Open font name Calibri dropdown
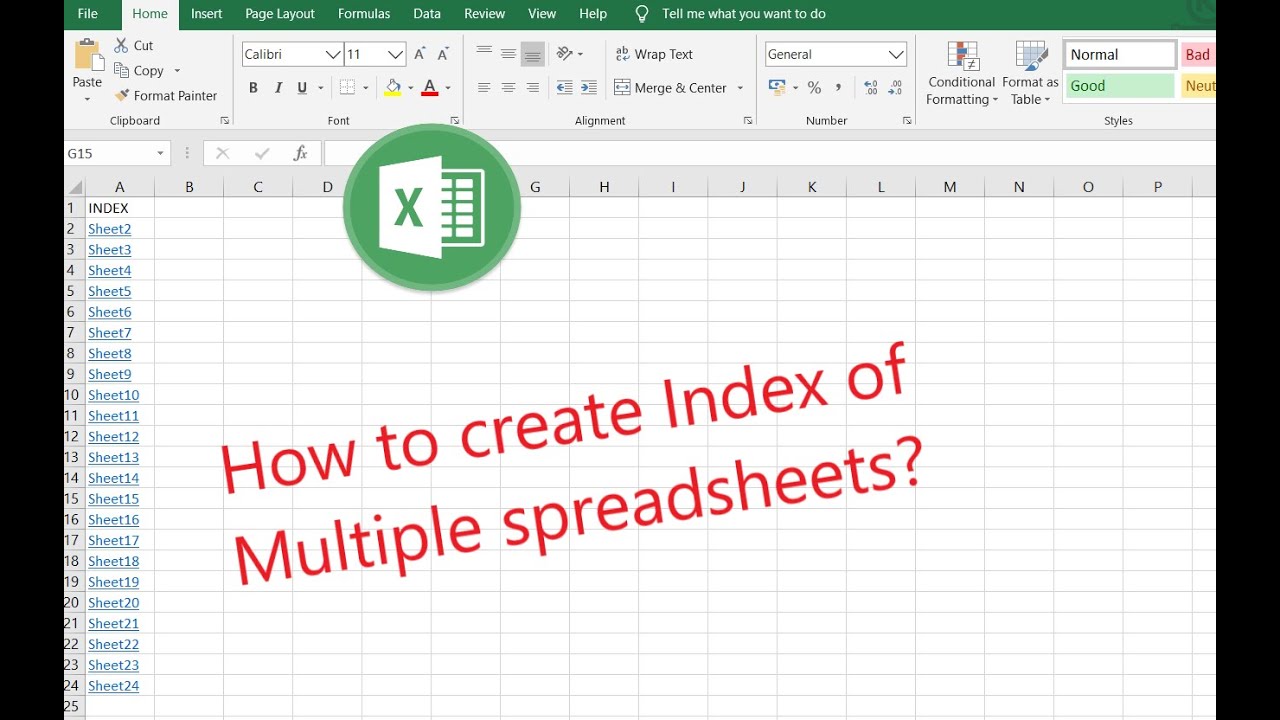The image size is (1280, 720). 333,55
